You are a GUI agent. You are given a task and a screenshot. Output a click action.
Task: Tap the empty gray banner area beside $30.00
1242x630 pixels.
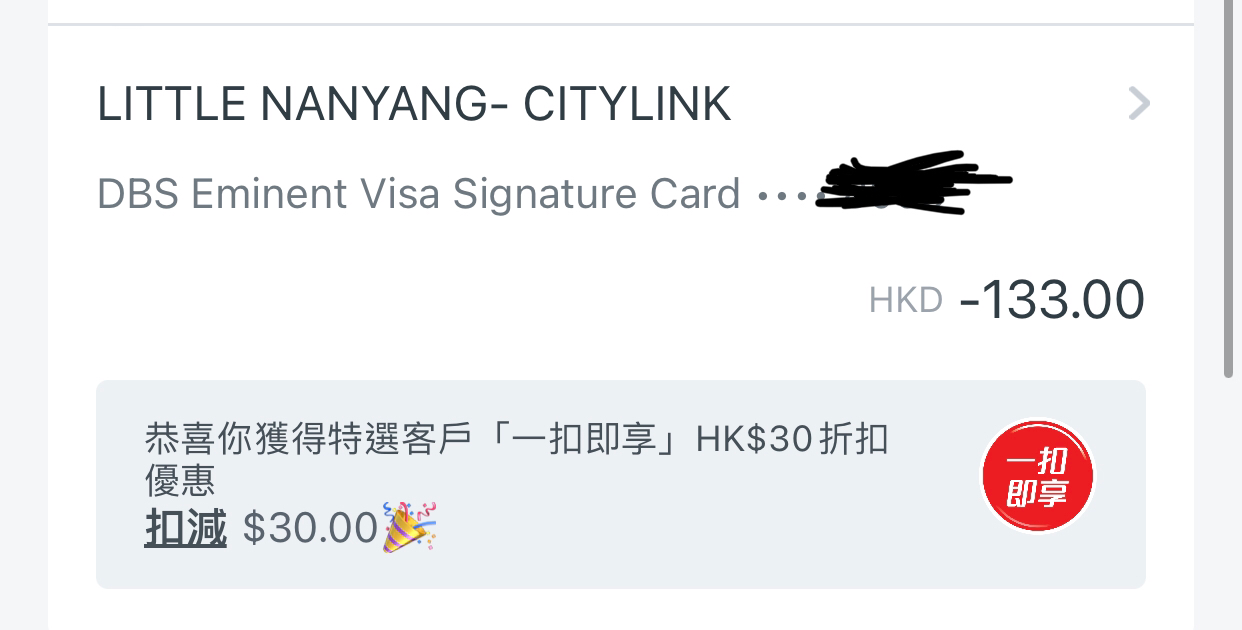tap(700, 528)
